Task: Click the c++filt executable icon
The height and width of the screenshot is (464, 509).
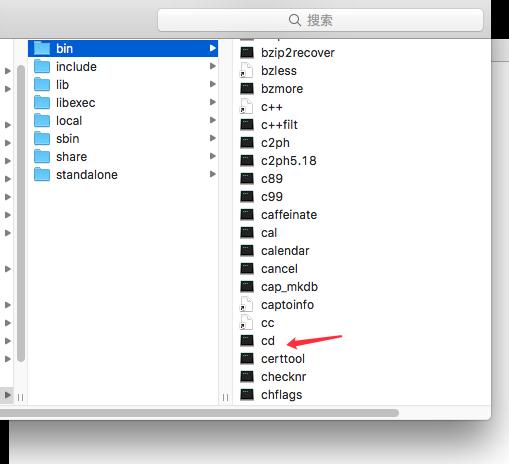Action: pos(247,124)
